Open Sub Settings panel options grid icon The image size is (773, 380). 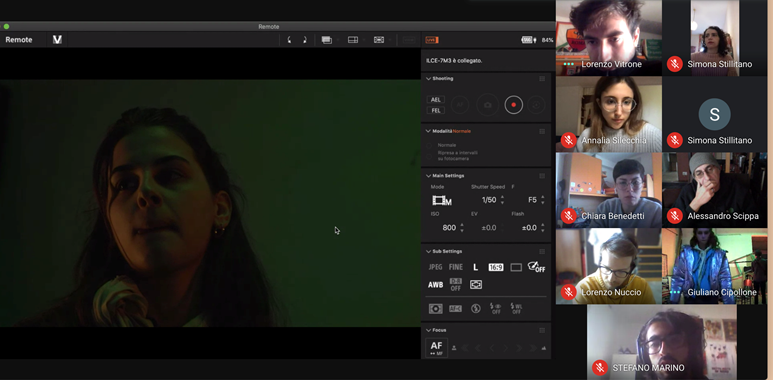542,251
